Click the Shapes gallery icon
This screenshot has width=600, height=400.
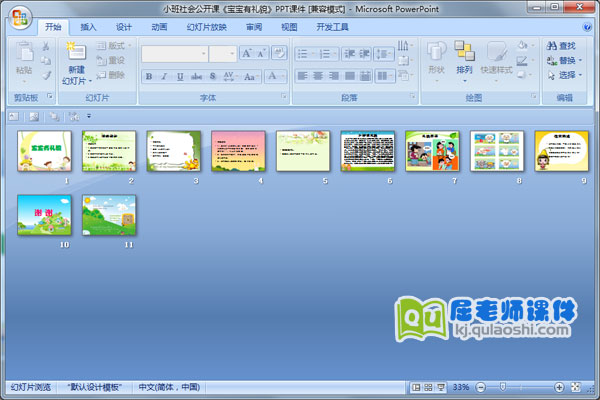pyautogui.click(x=436, y=51)
